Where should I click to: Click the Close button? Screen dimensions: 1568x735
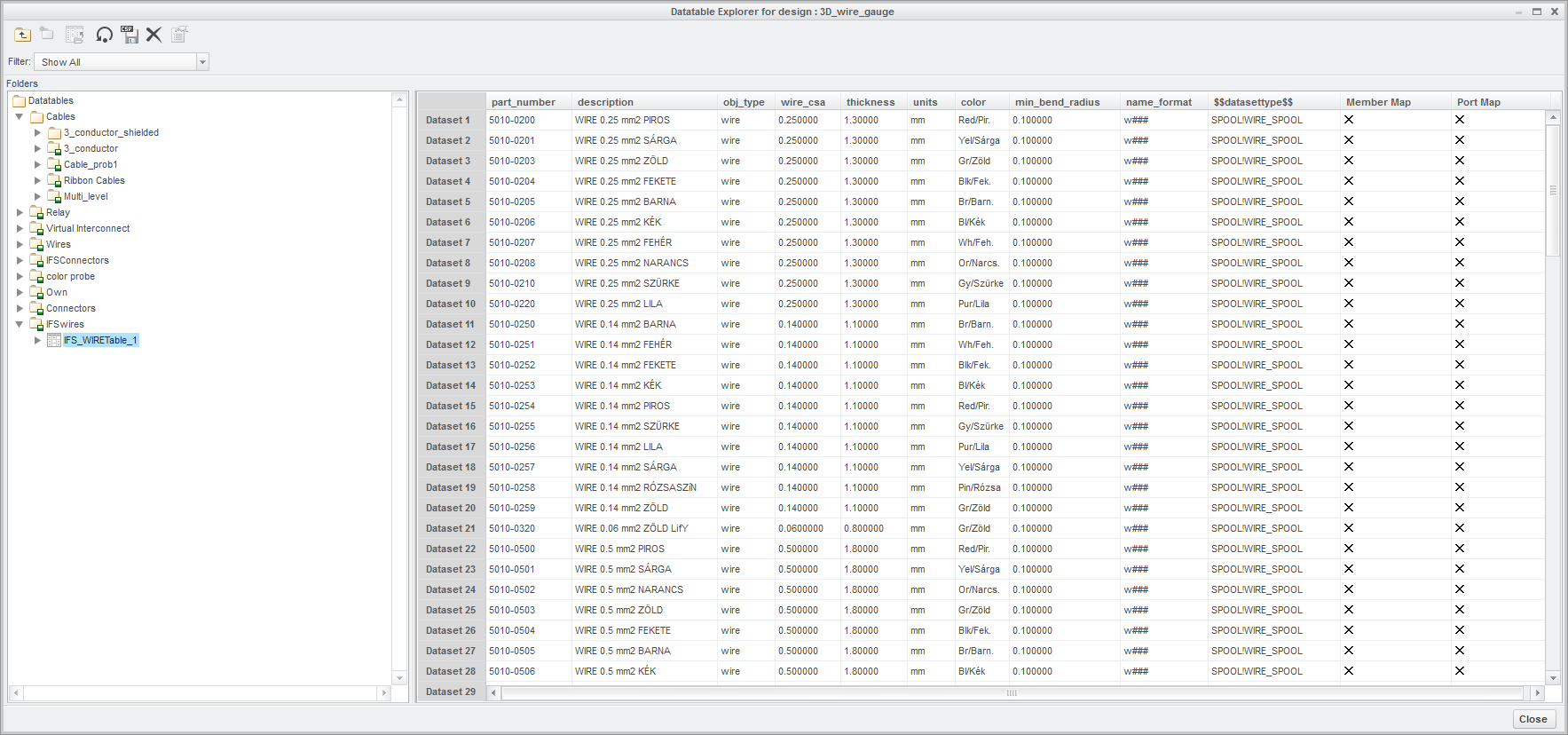coord(1533,719)
